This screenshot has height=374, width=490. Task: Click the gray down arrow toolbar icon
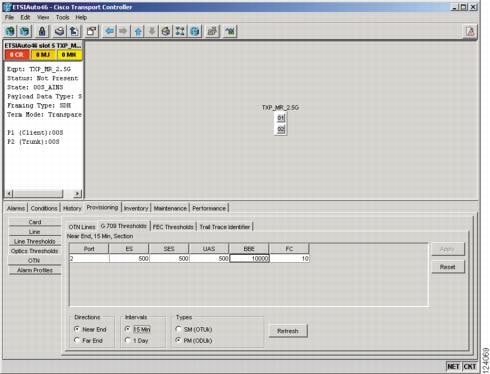[x=152, y=31]
